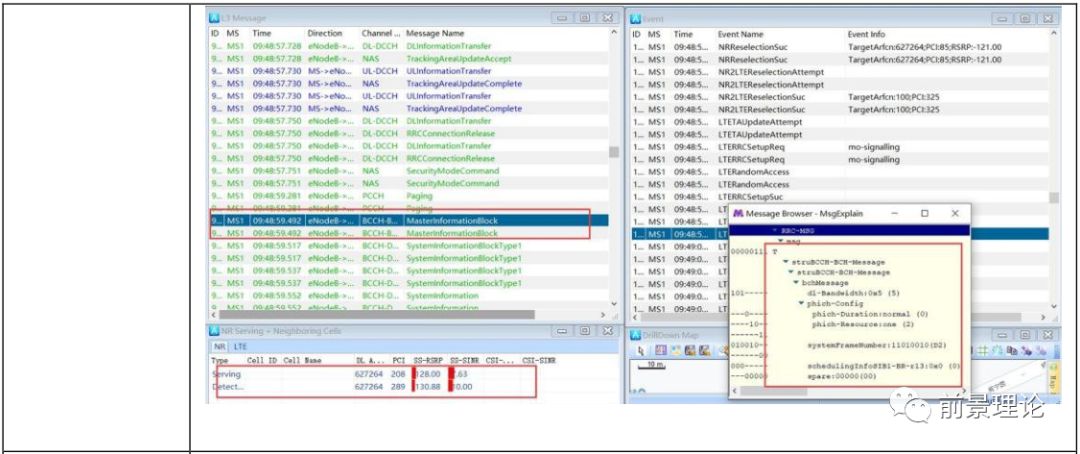Image resolution: width=1080 pixels, height=454 pixels.
Task: Click the DrillDown Map window title icon
Action: tap(635, 334)
